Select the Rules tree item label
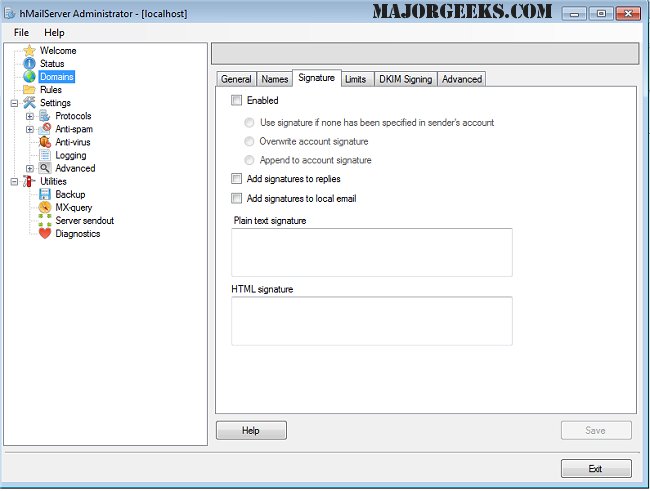 (x=51, y=90)
